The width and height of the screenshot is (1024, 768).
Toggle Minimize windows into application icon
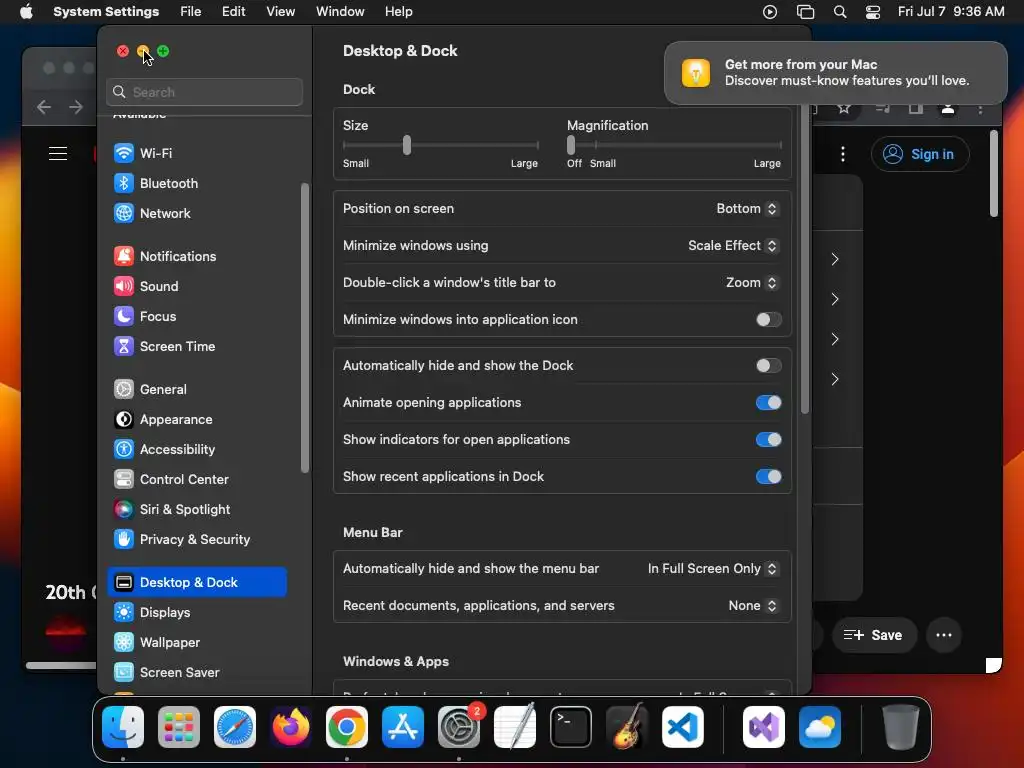(768, 319)
